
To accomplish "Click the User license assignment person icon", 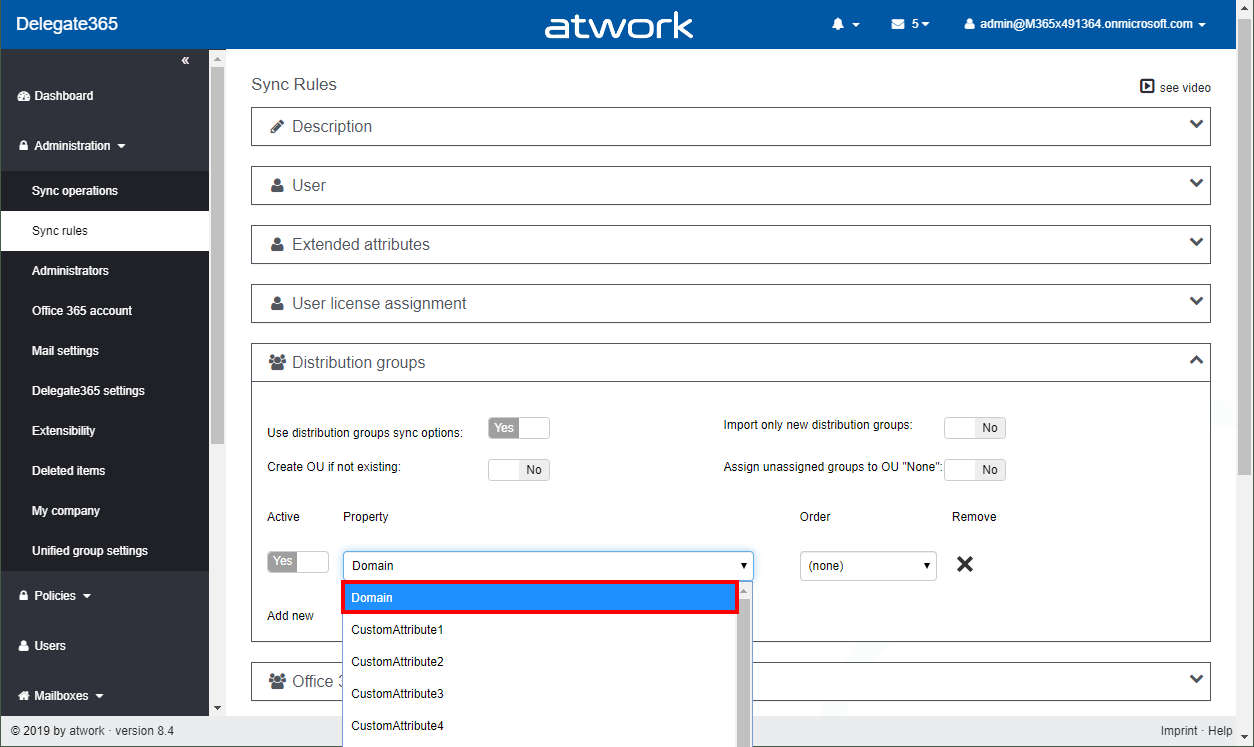I will (277, 304).
